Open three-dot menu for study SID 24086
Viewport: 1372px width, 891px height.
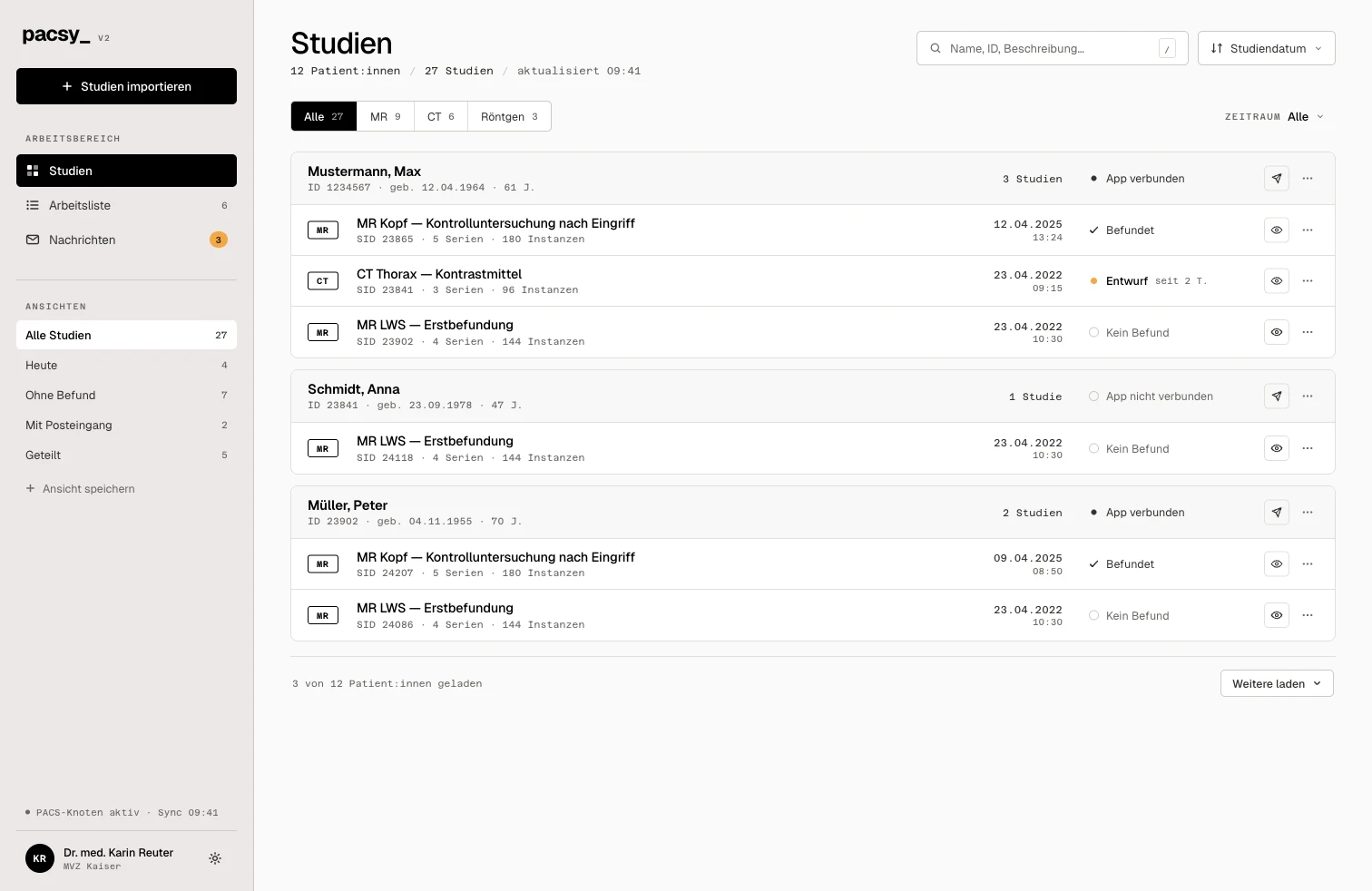[x=1308, y=615]
